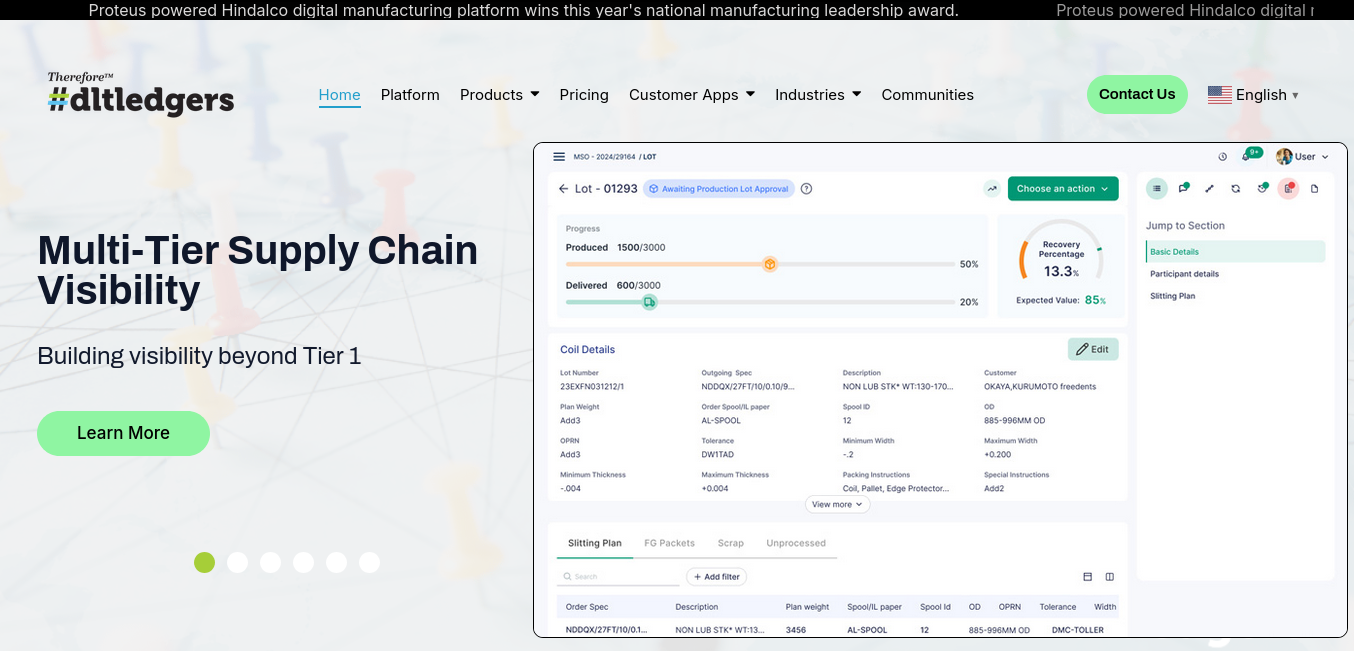This screenshot has width=1366, height=651.
Task: Click the approval check icon with green dot
Action: tap(1262, 188)
